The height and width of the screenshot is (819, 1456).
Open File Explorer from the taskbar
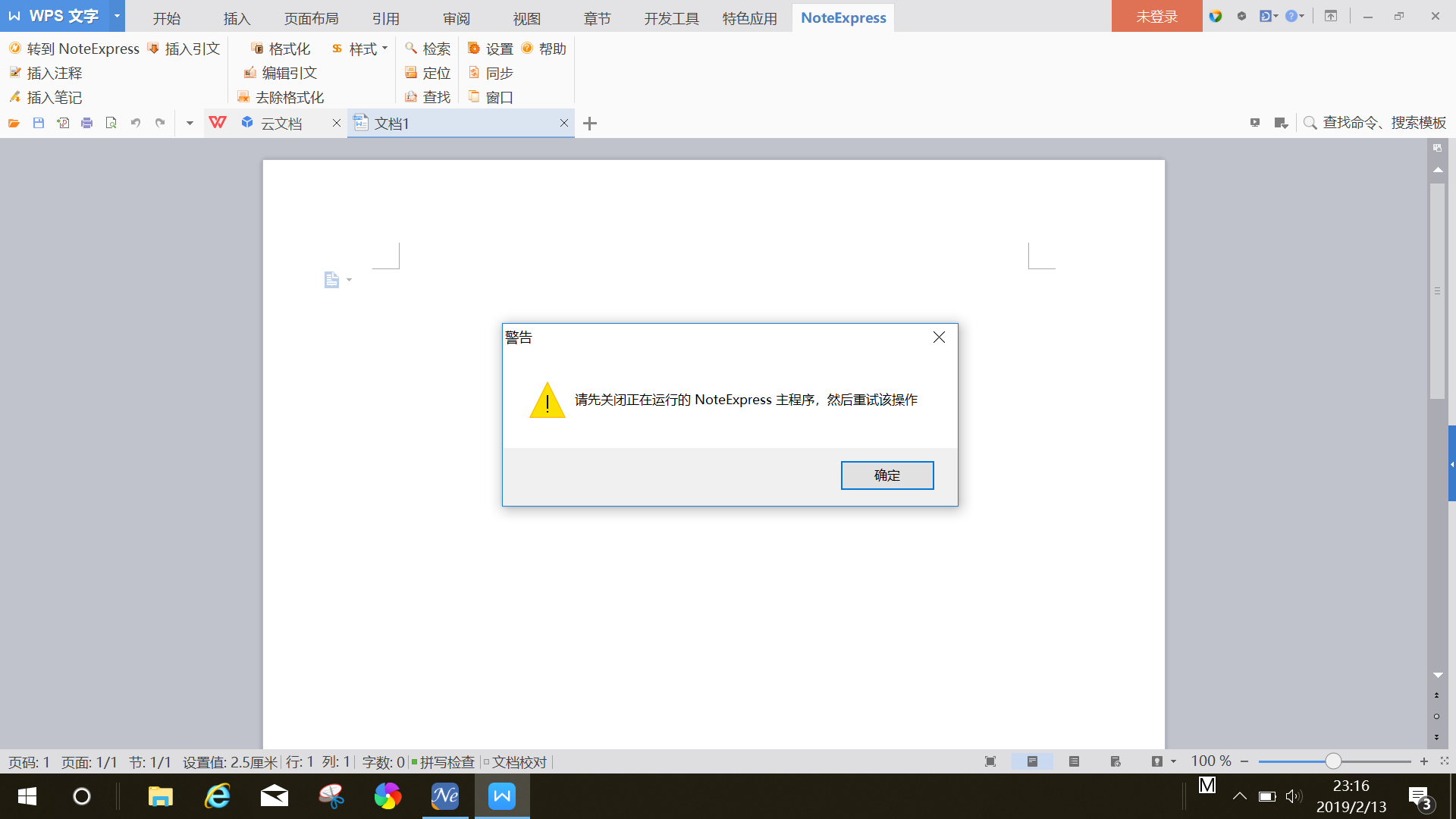point(160,796)
